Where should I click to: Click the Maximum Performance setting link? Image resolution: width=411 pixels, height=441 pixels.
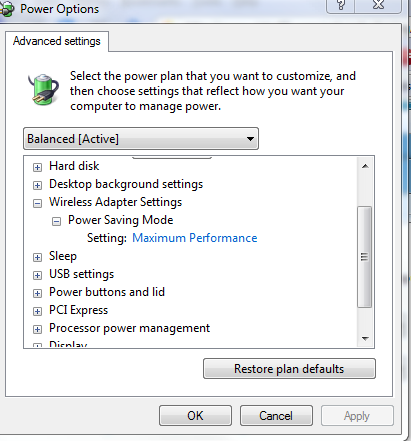point(195,238)
